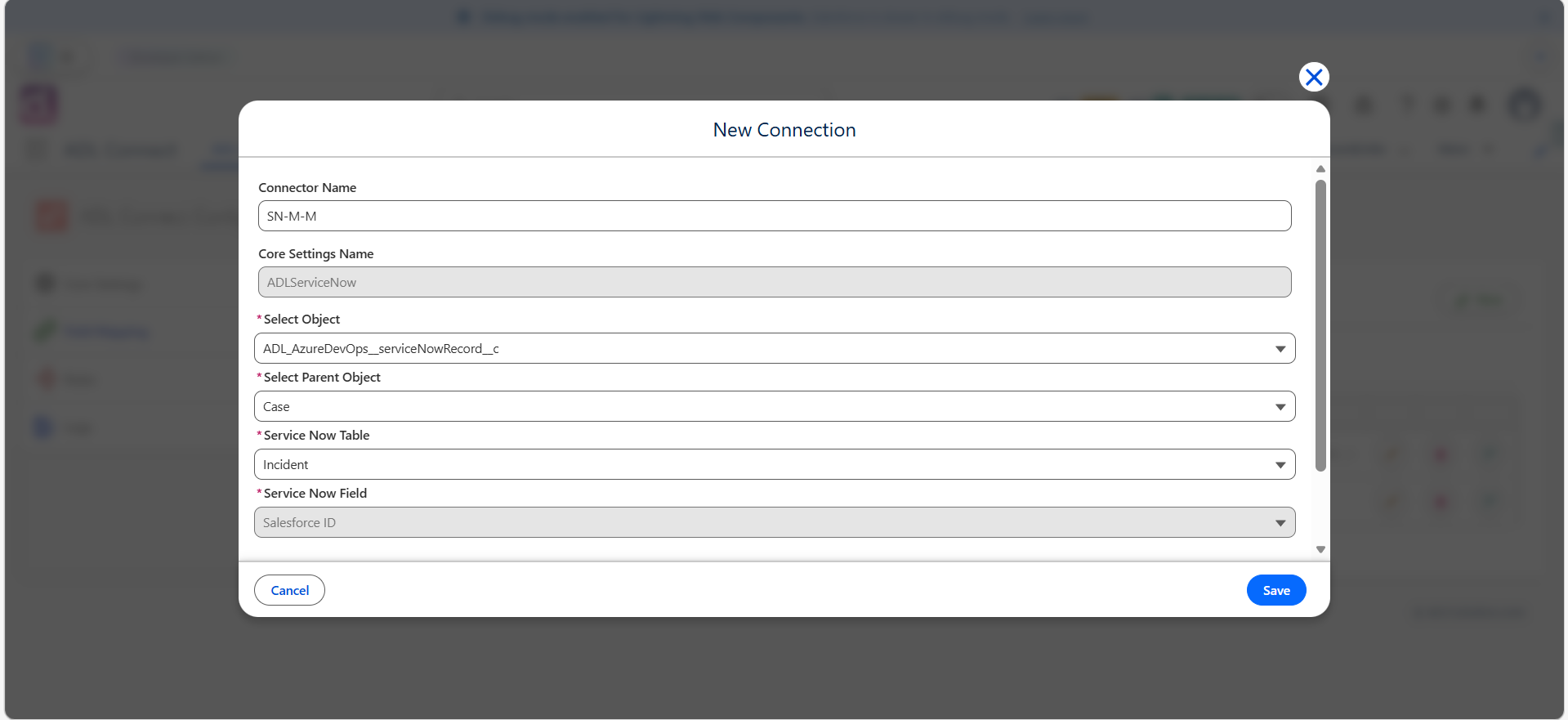Close the New Connection dialog with the X icon
Viewport: 1568px width, 720px height.
(x=1314, y=77)
